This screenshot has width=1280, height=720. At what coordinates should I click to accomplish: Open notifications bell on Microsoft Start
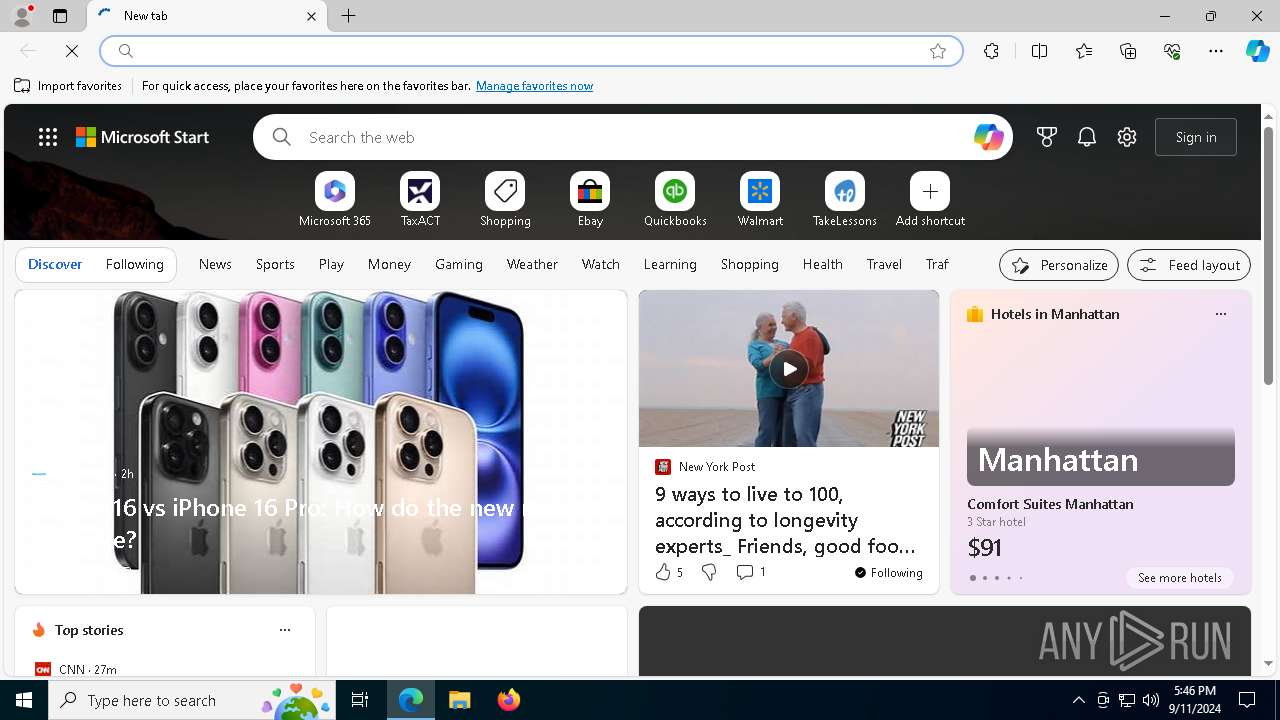[1087, 137]
